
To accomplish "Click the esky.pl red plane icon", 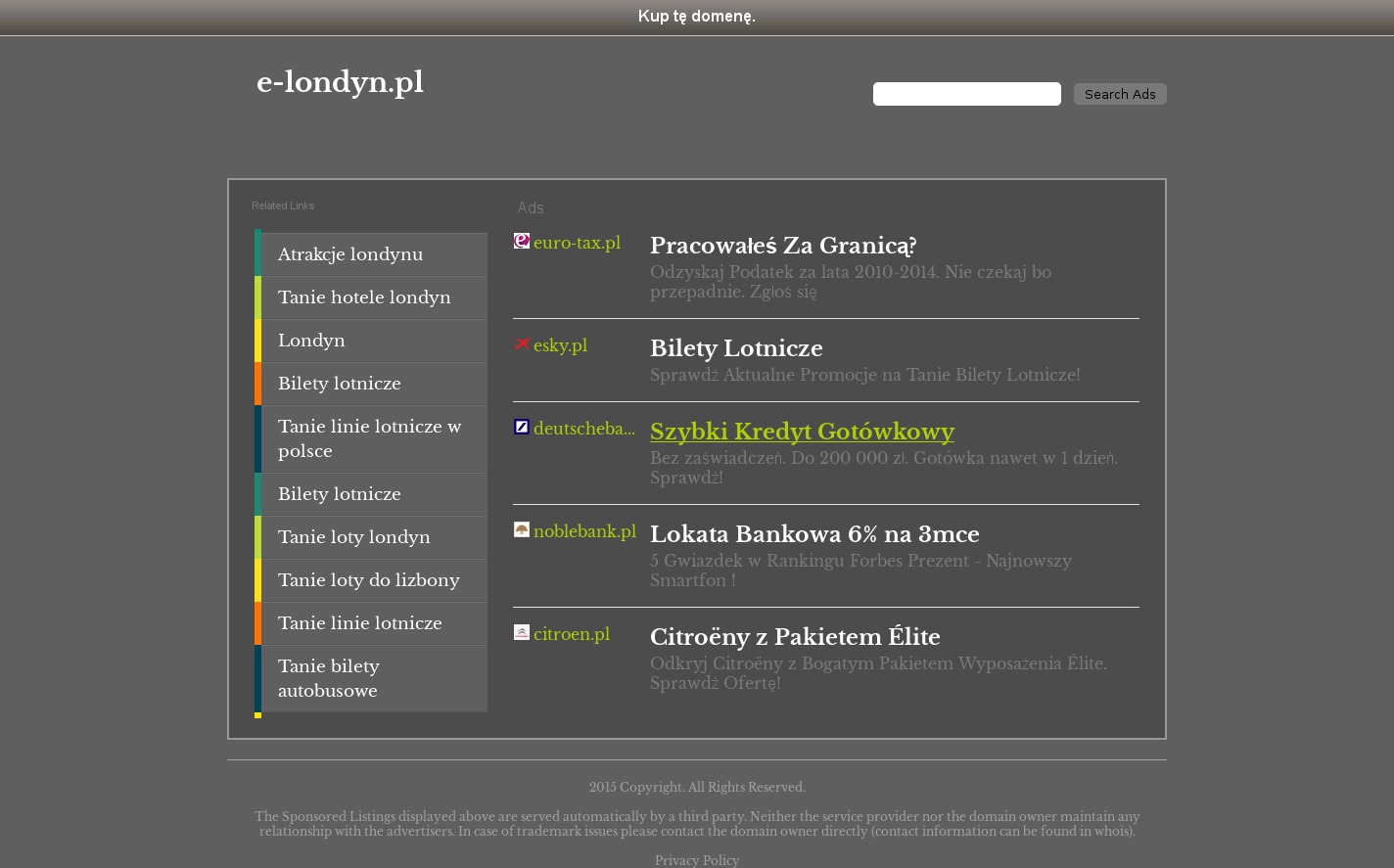I will [522, 343].
